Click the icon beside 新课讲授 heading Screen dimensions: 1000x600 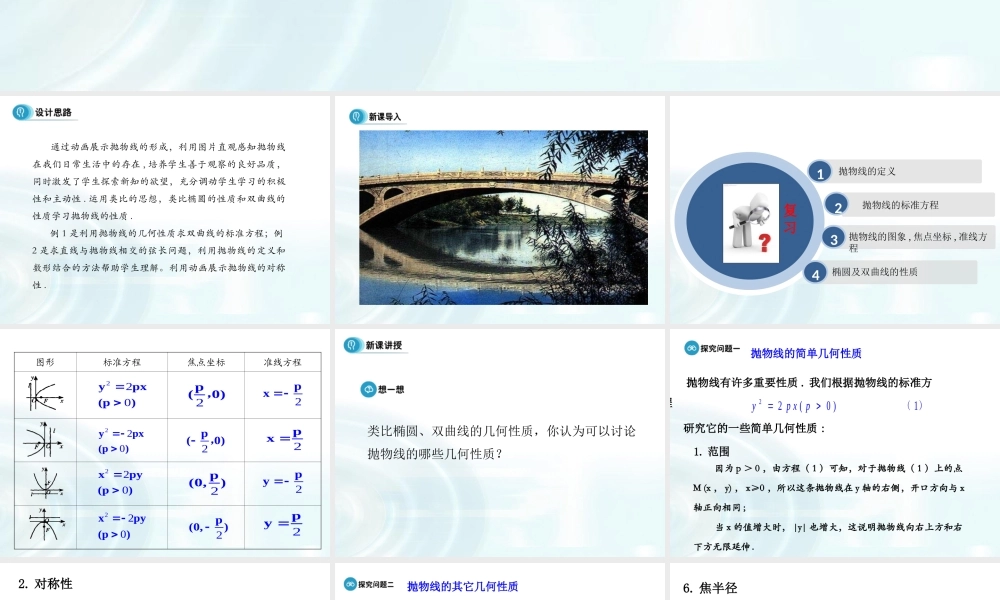click(352, 345)
